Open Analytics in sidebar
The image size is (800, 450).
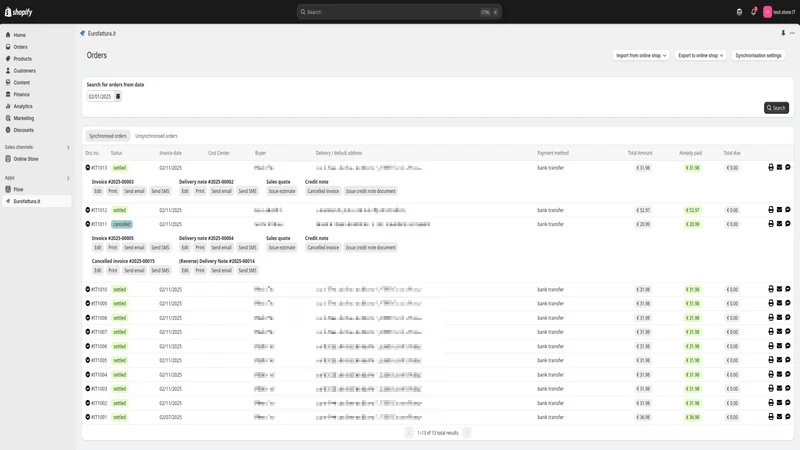[23, 106]
